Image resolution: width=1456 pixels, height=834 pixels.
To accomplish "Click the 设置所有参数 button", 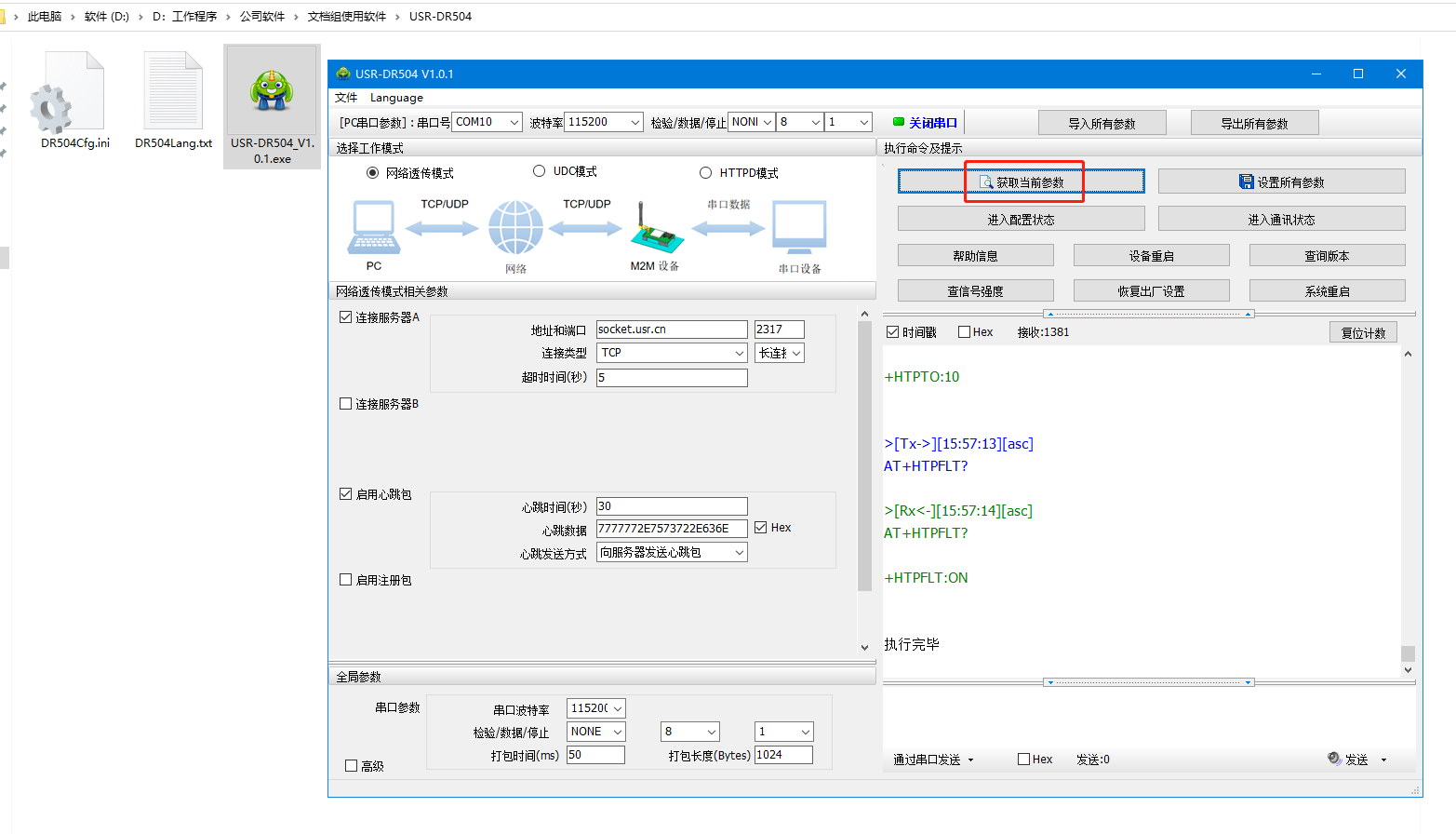I will click(1281, 182).
